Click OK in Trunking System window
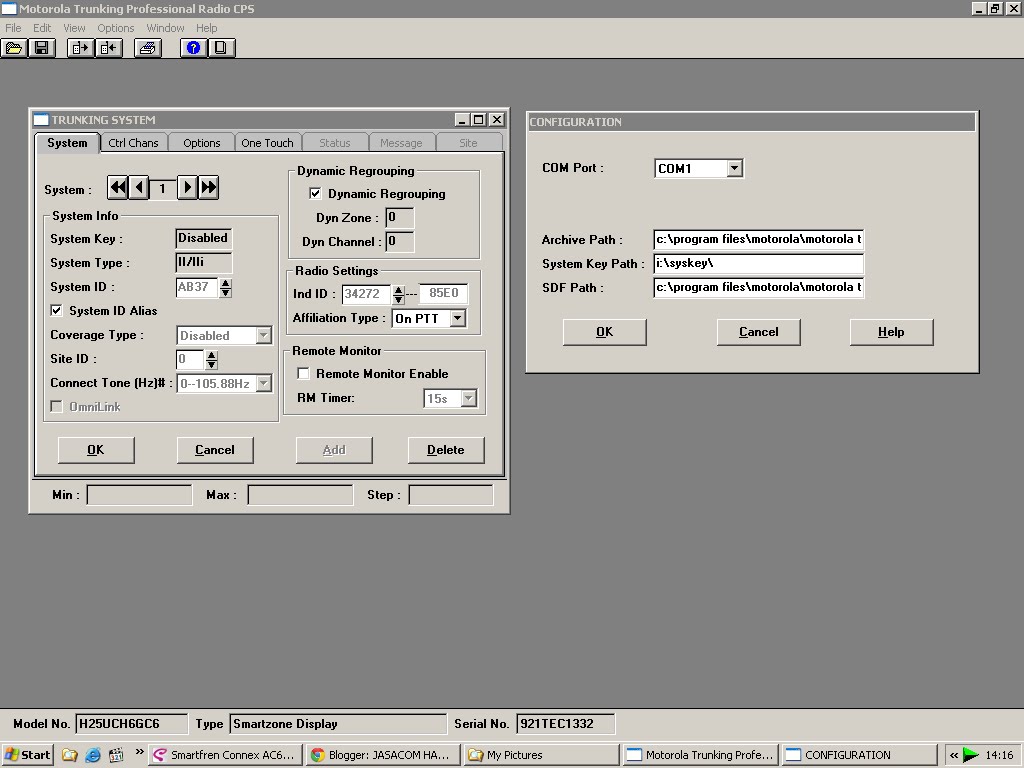Viewport: 1024px width, 768px height. [x=96, y=450]
